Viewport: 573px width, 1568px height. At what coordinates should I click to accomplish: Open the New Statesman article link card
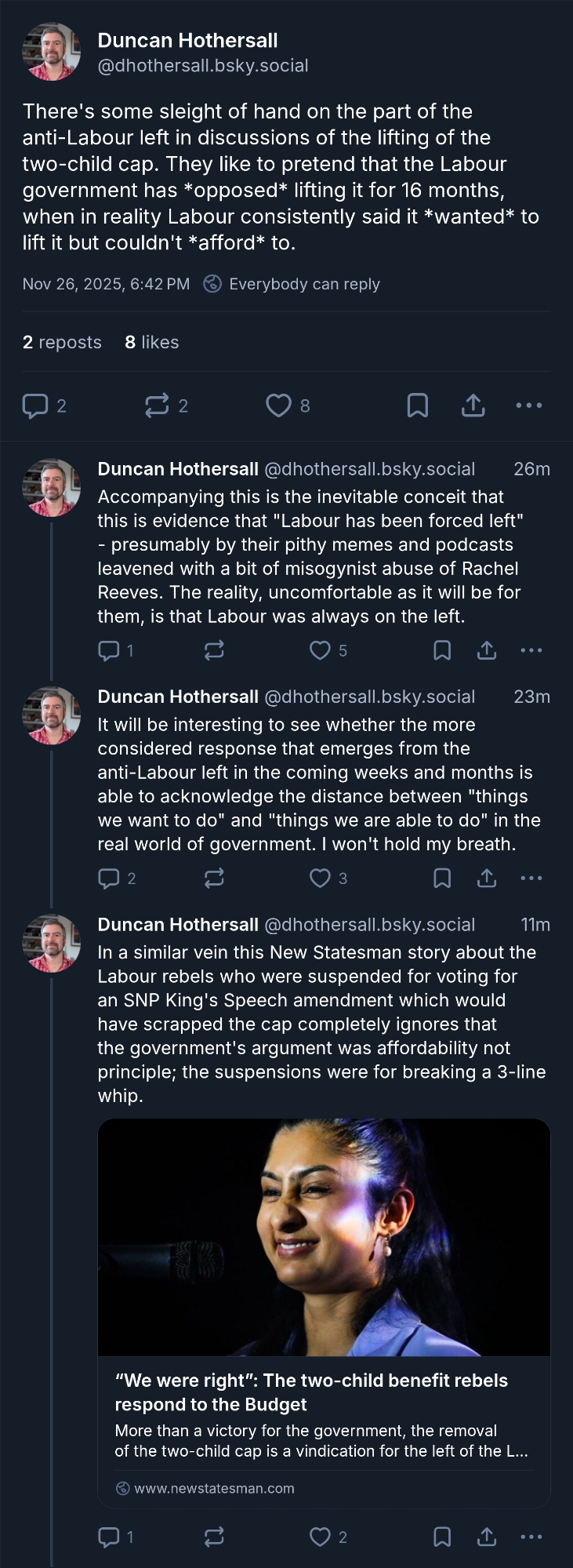(324, 1312)
